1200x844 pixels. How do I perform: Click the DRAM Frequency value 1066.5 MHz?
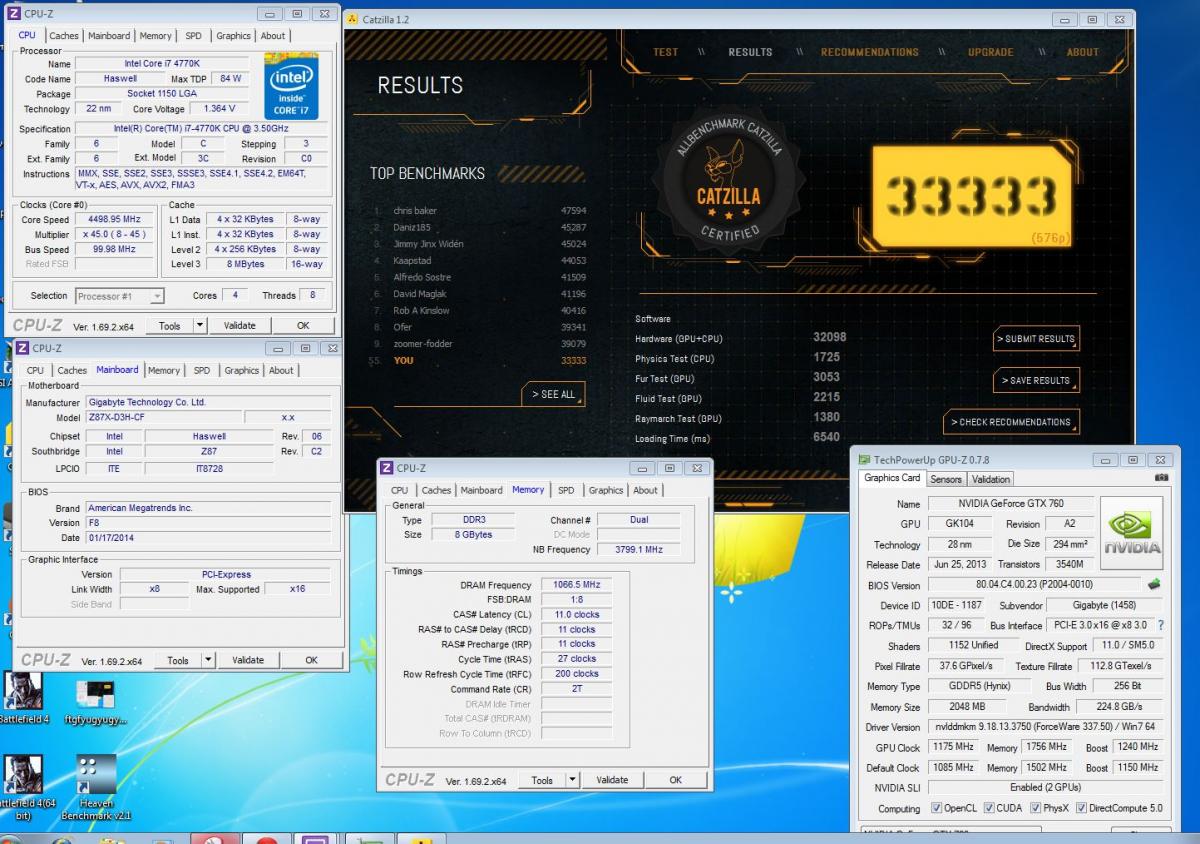[576, 584]
